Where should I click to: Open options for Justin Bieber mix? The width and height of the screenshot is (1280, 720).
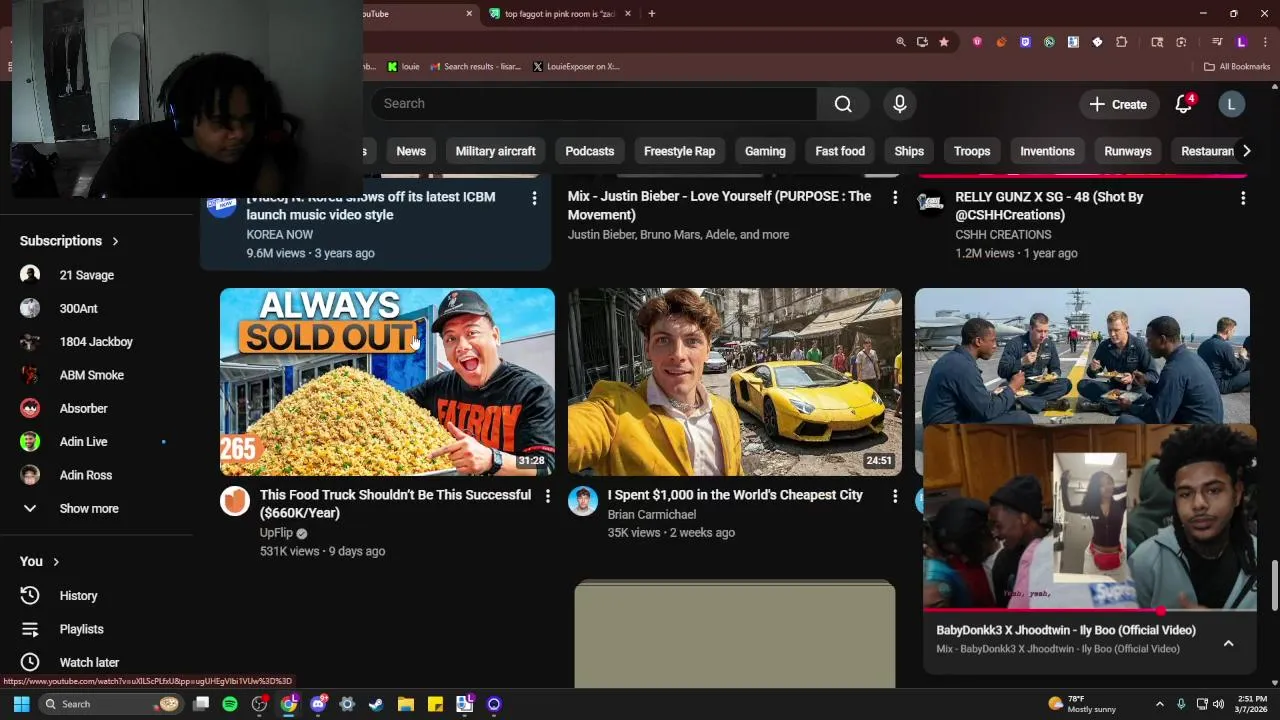(x=895, y=198)
